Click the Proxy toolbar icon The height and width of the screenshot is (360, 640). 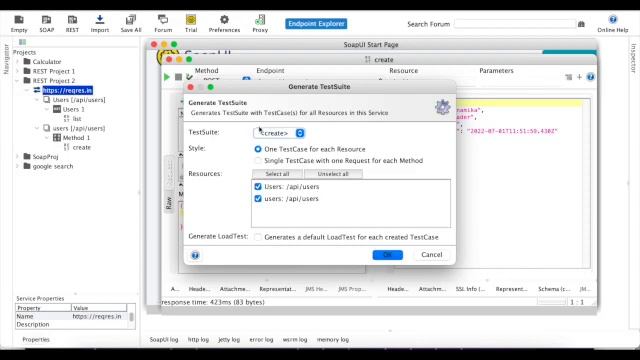(x=260, y=24)
